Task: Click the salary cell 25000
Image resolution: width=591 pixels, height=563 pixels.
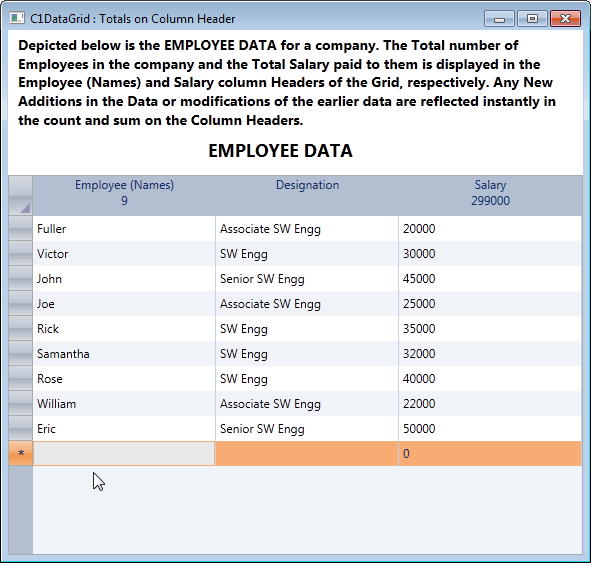Action: point(490,303)
